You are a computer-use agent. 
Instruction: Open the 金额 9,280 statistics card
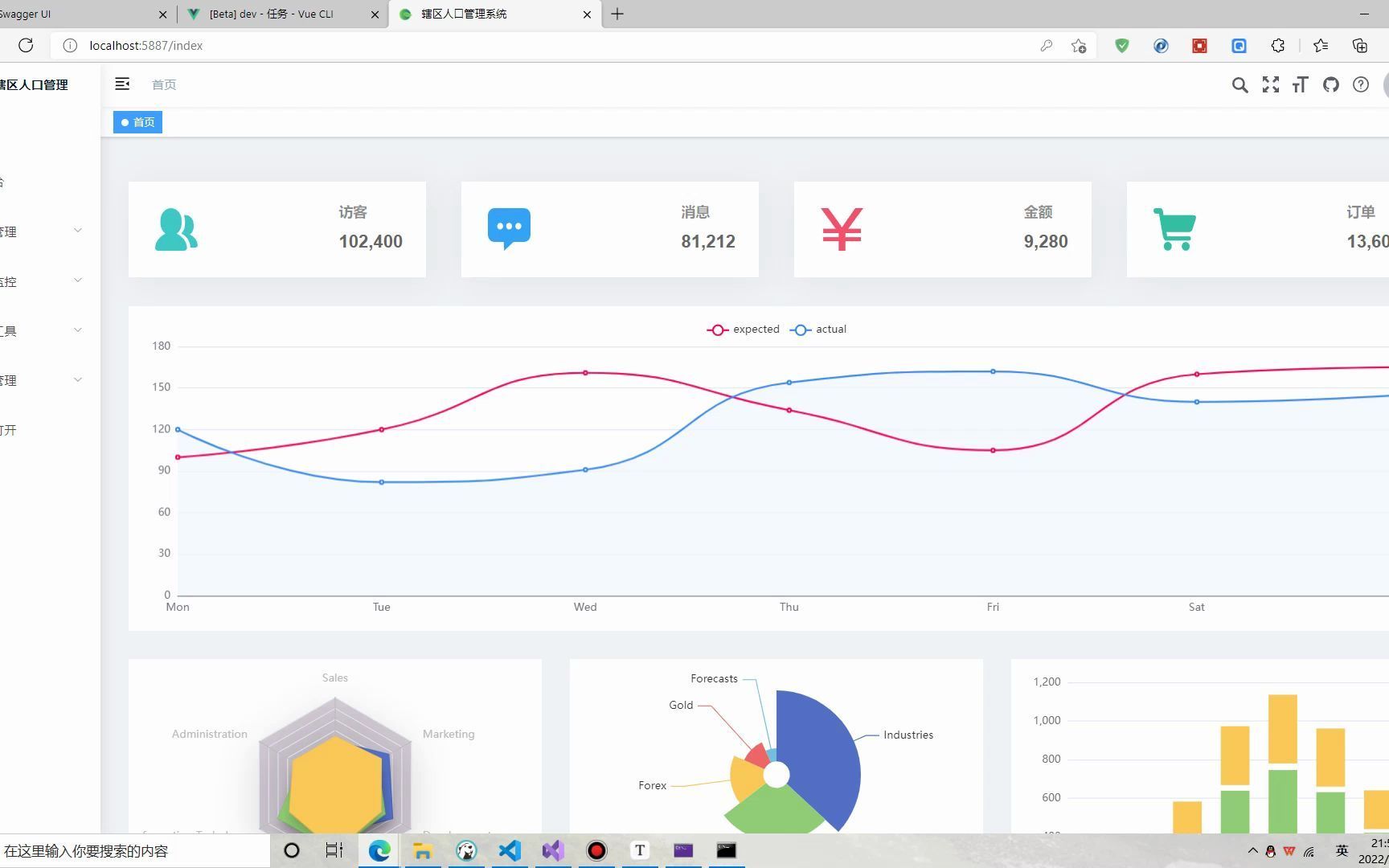tap(943, 229)
